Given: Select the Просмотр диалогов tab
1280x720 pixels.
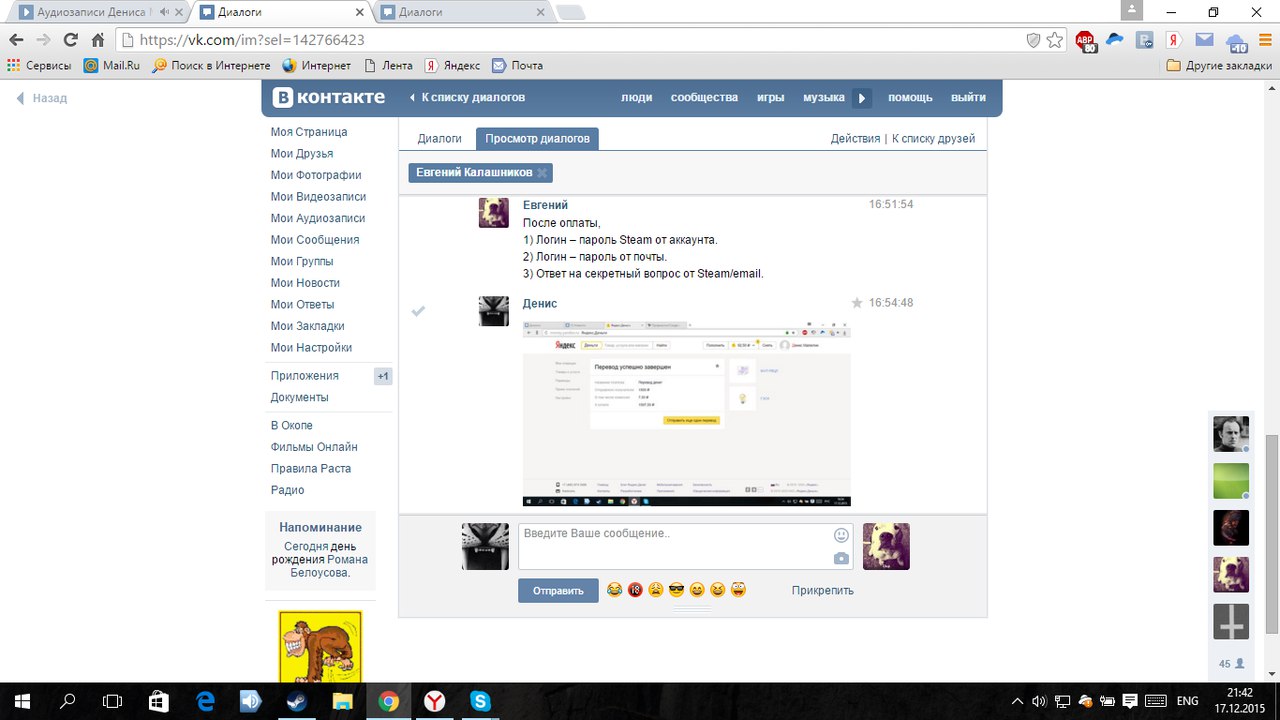Looking at the screenshot, I should 537,138.
